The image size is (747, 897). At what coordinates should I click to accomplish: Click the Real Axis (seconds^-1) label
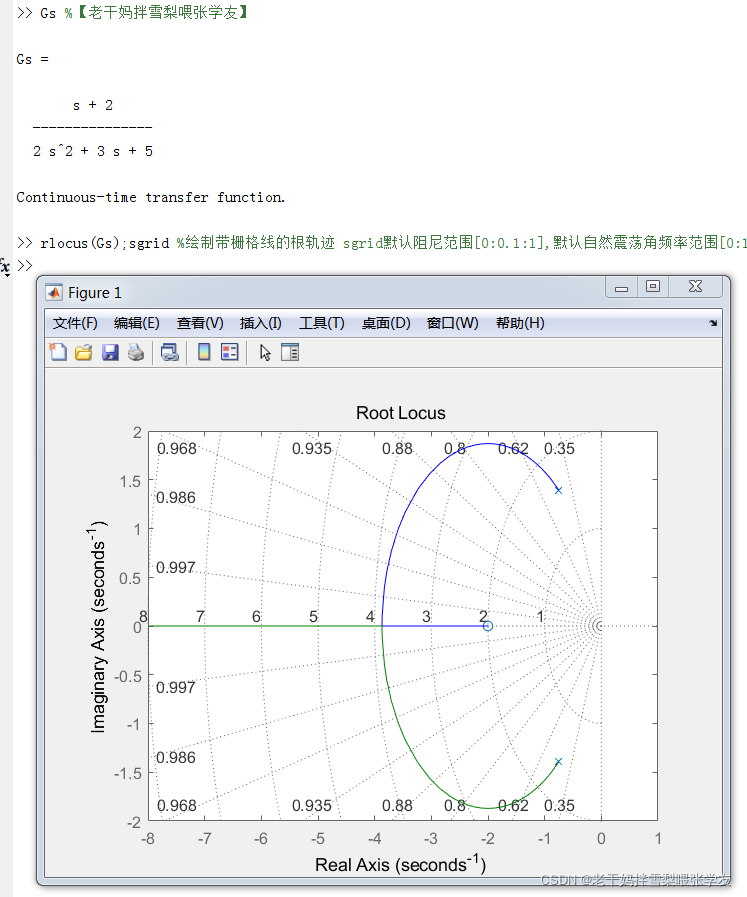400,863
